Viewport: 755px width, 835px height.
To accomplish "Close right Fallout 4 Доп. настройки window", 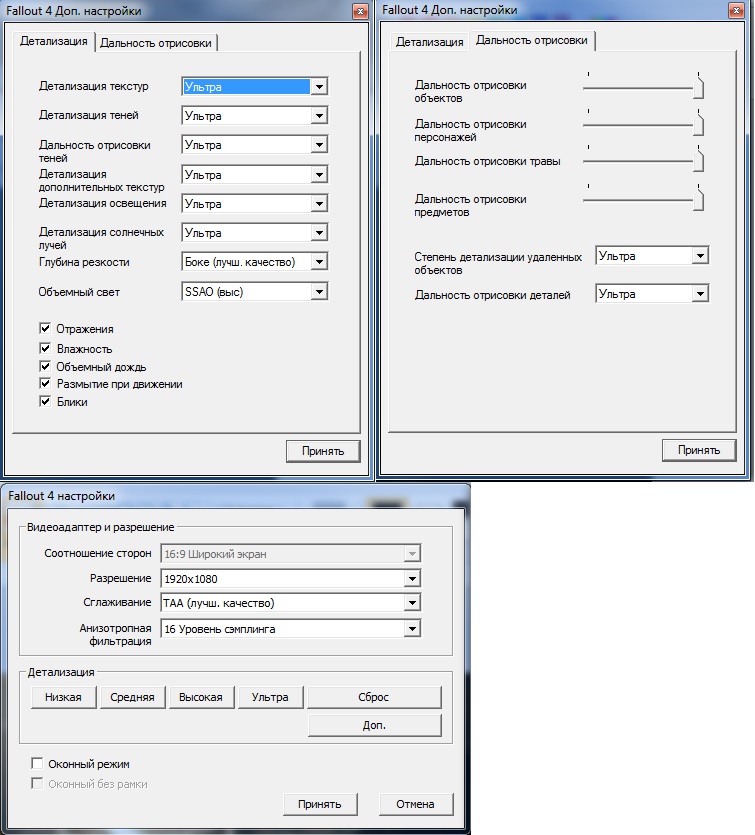I will (736, 10).
